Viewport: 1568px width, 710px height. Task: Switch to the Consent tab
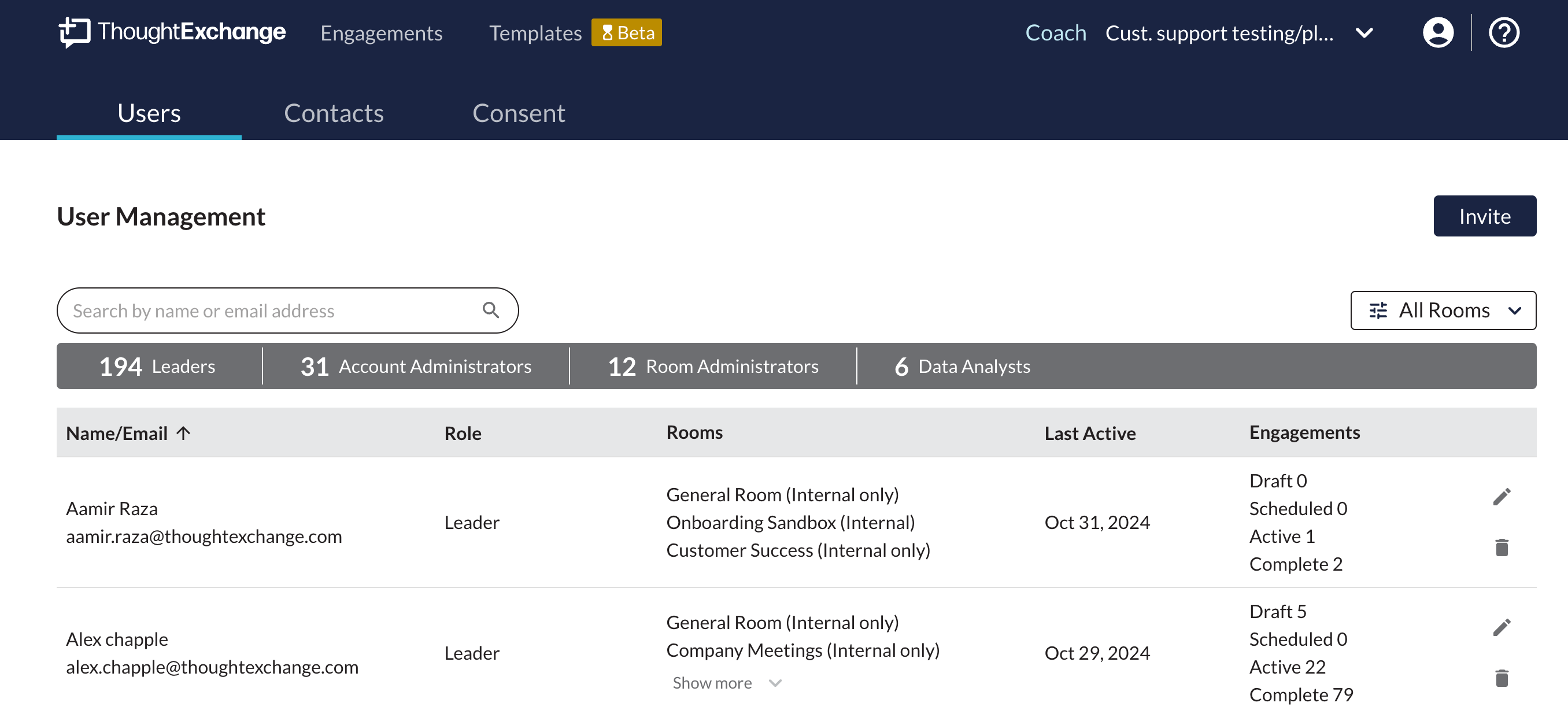tap(519, 113)
